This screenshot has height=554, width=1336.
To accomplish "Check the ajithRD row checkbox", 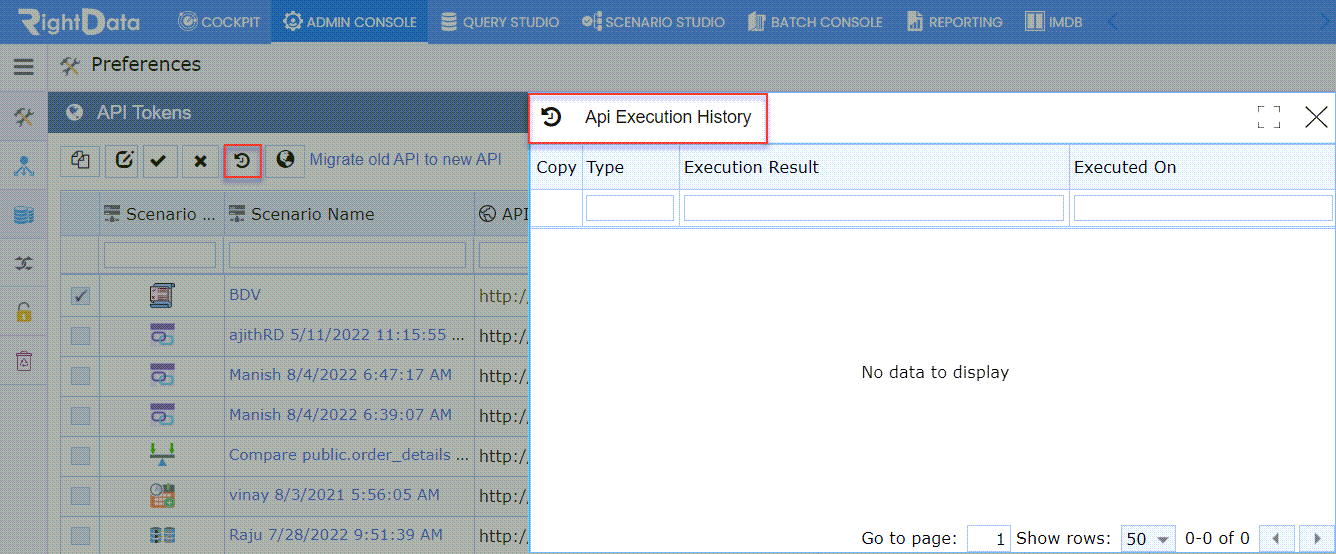I will [x=80, y=336].
